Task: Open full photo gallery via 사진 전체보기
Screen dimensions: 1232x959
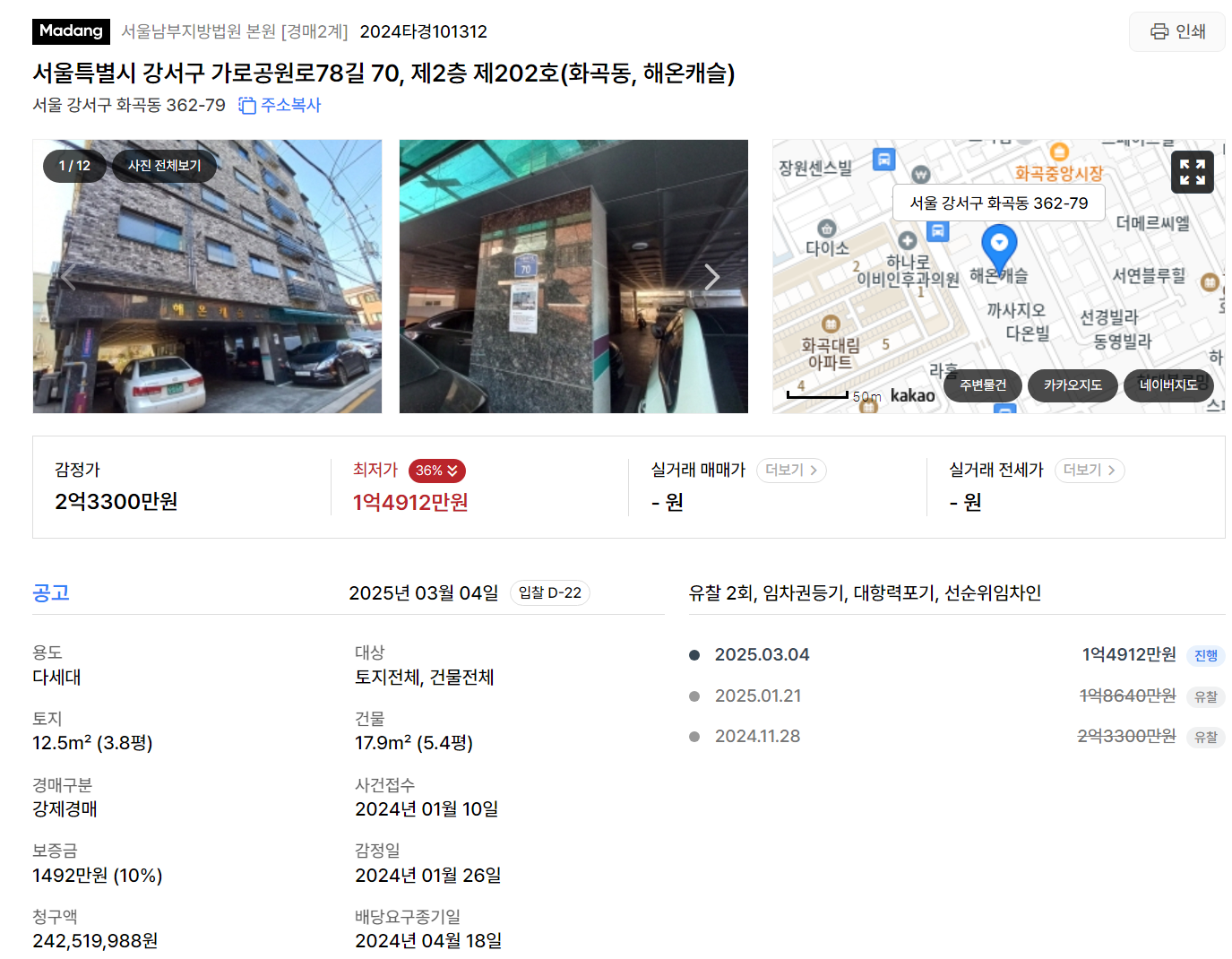Action: [x=164, y=166]
